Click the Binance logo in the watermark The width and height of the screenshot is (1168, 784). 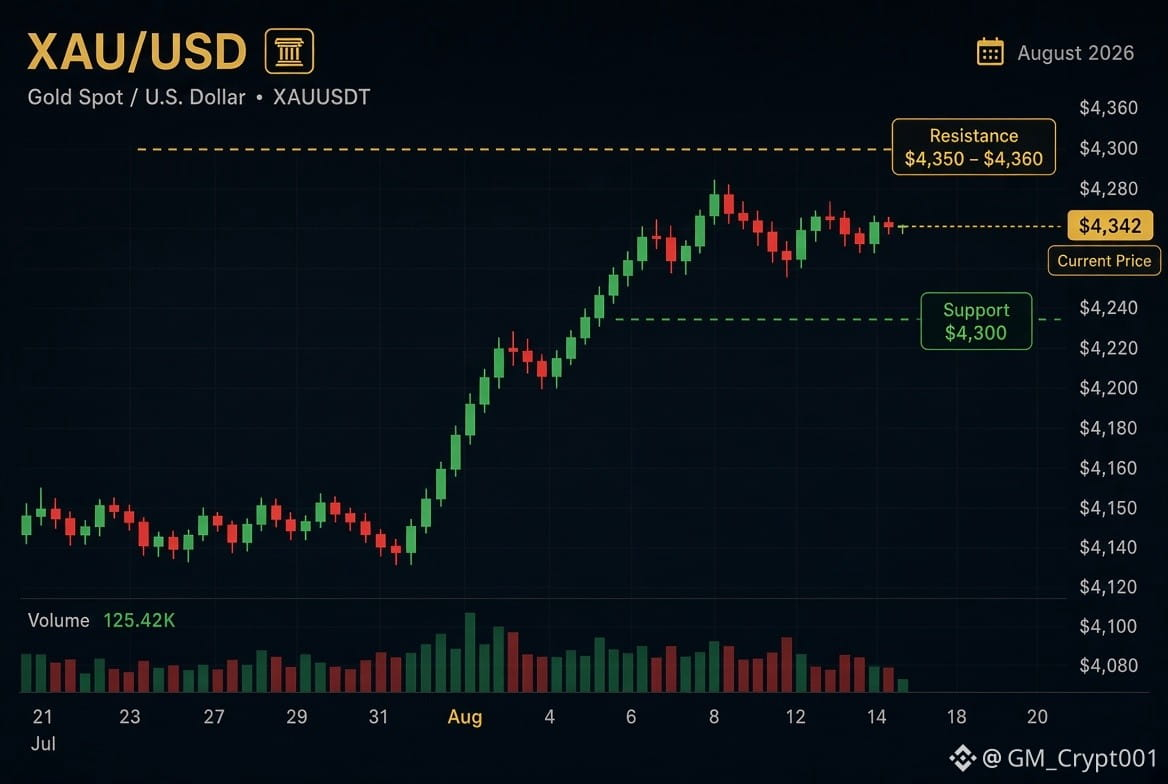point(962,759)
